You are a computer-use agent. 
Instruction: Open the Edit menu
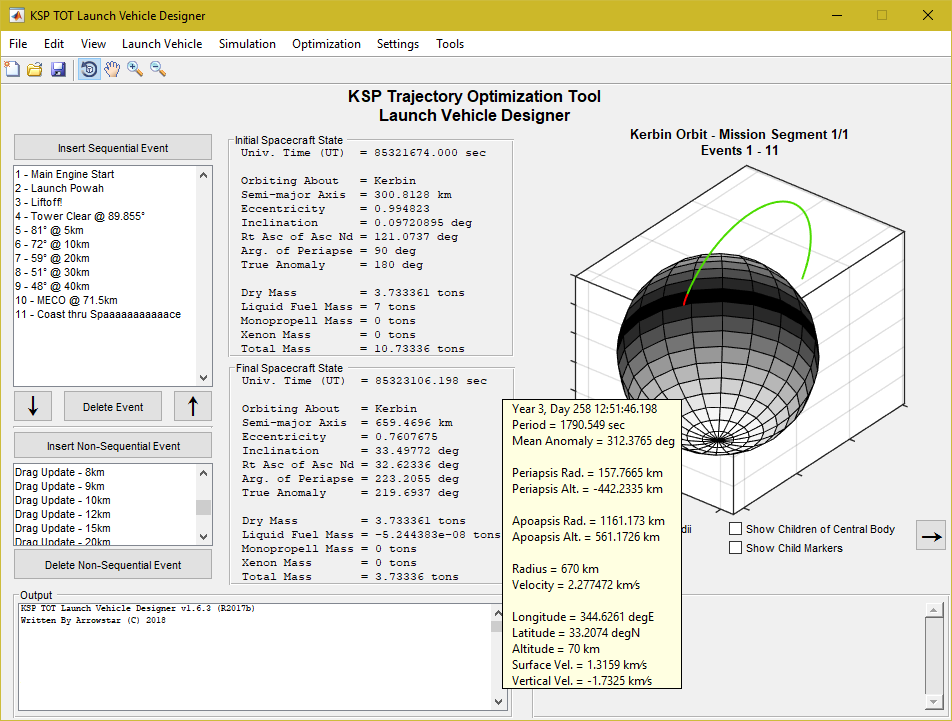(x=53, y=44)
